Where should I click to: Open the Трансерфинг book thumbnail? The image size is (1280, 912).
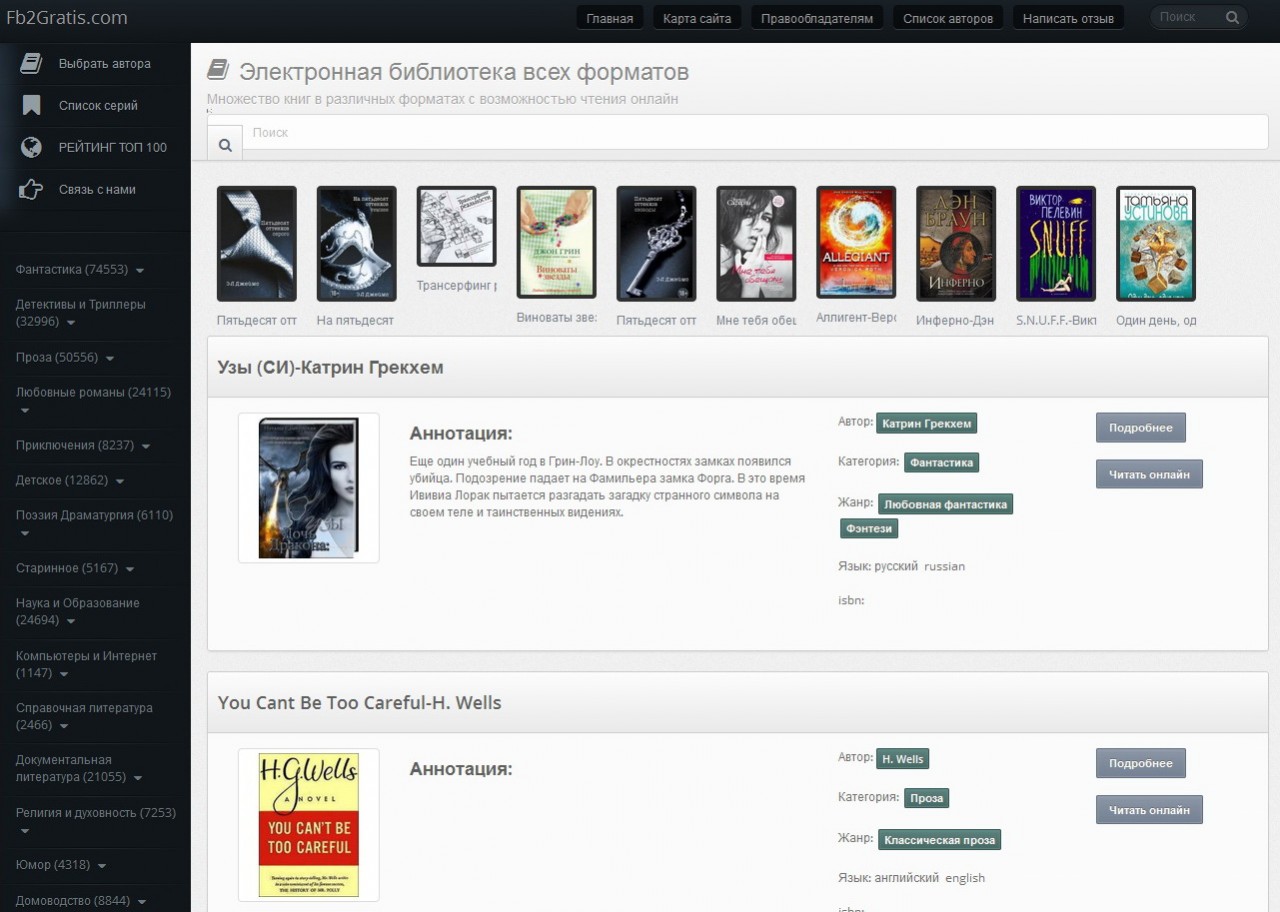click(457, 226)
